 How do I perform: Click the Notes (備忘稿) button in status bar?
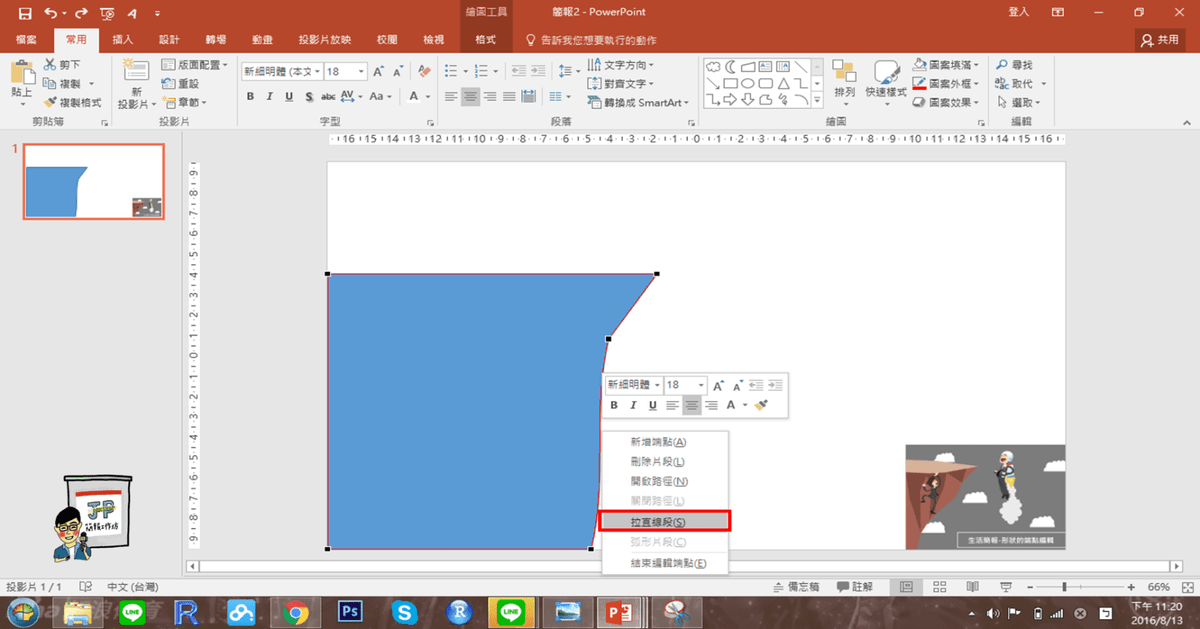pyautogui.click(x=797, y=586)
